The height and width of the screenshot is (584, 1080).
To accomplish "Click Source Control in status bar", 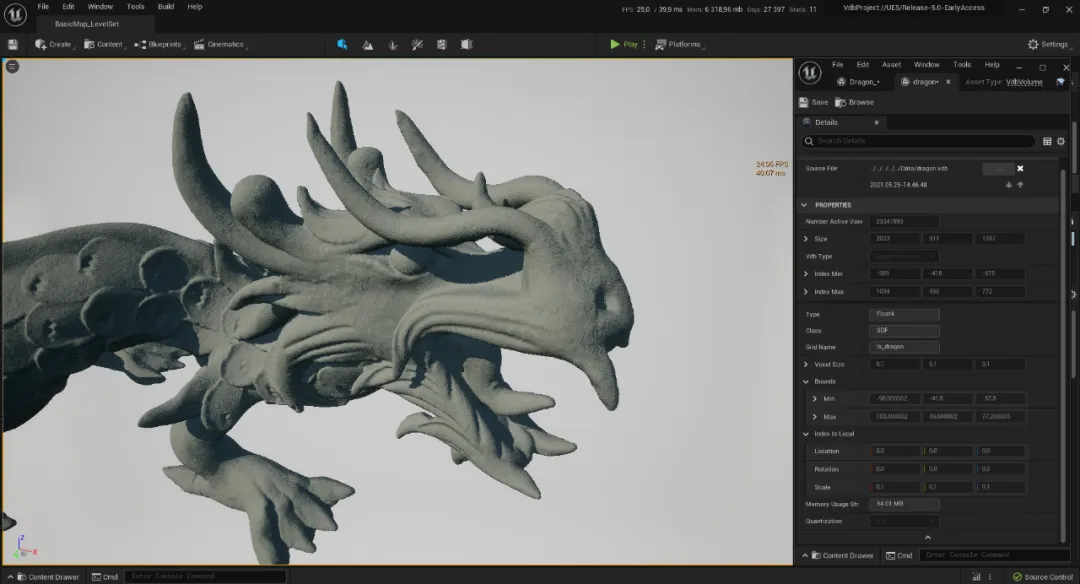I will click(x=1041, y=577).
